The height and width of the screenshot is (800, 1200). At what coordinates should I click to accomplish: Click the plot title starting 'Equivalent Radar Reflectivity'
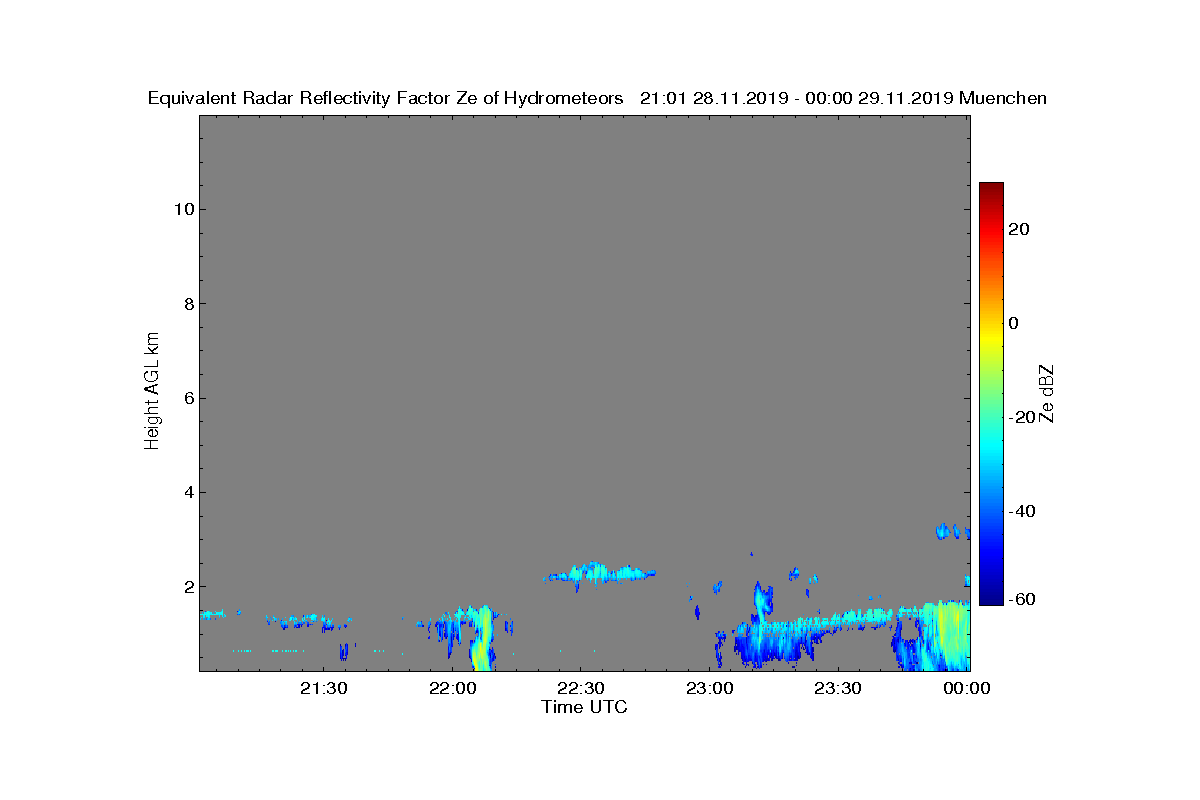point(597,98)
